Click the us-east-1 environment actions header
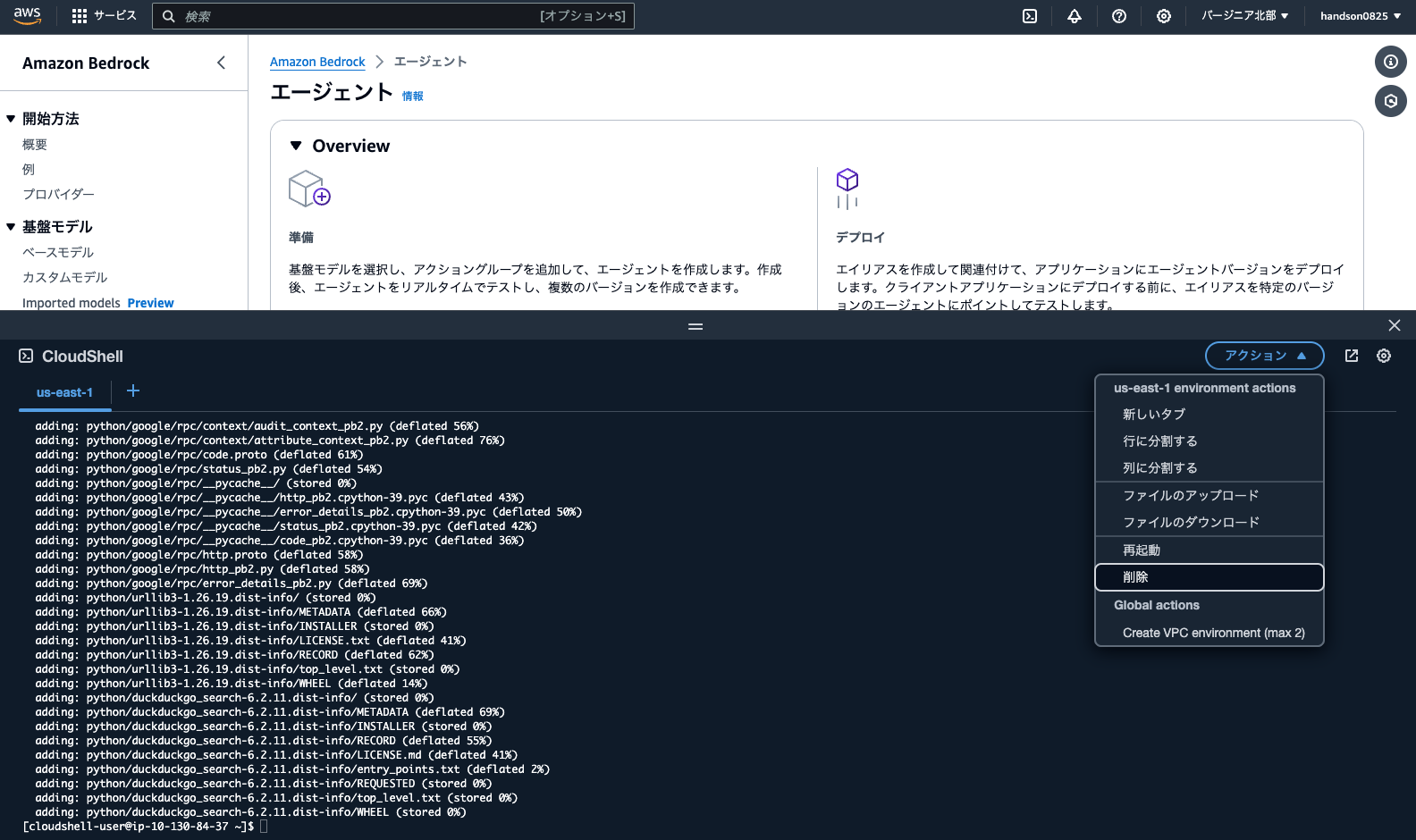 point(1204,388)
